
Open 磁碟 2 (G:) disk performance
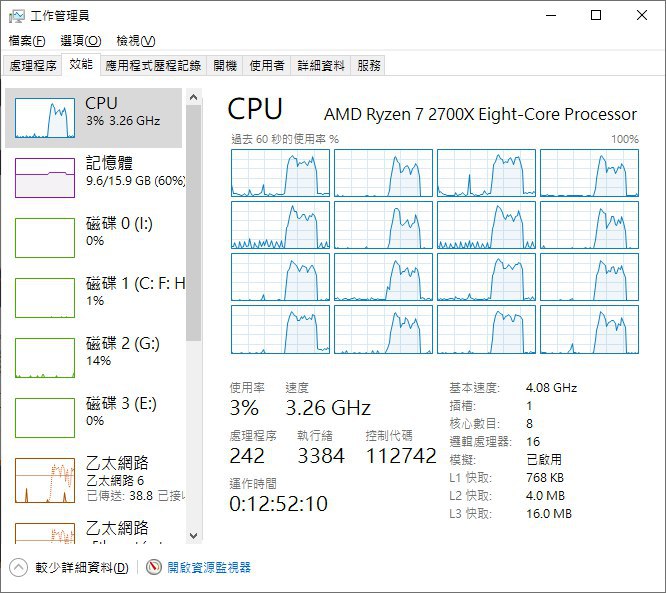93,358
